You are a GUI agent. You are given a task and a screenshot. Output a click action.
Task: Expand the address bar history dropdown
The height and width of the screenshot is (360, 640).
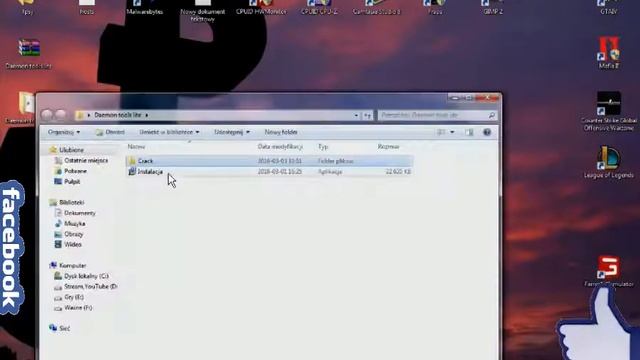tap(356, 116)
